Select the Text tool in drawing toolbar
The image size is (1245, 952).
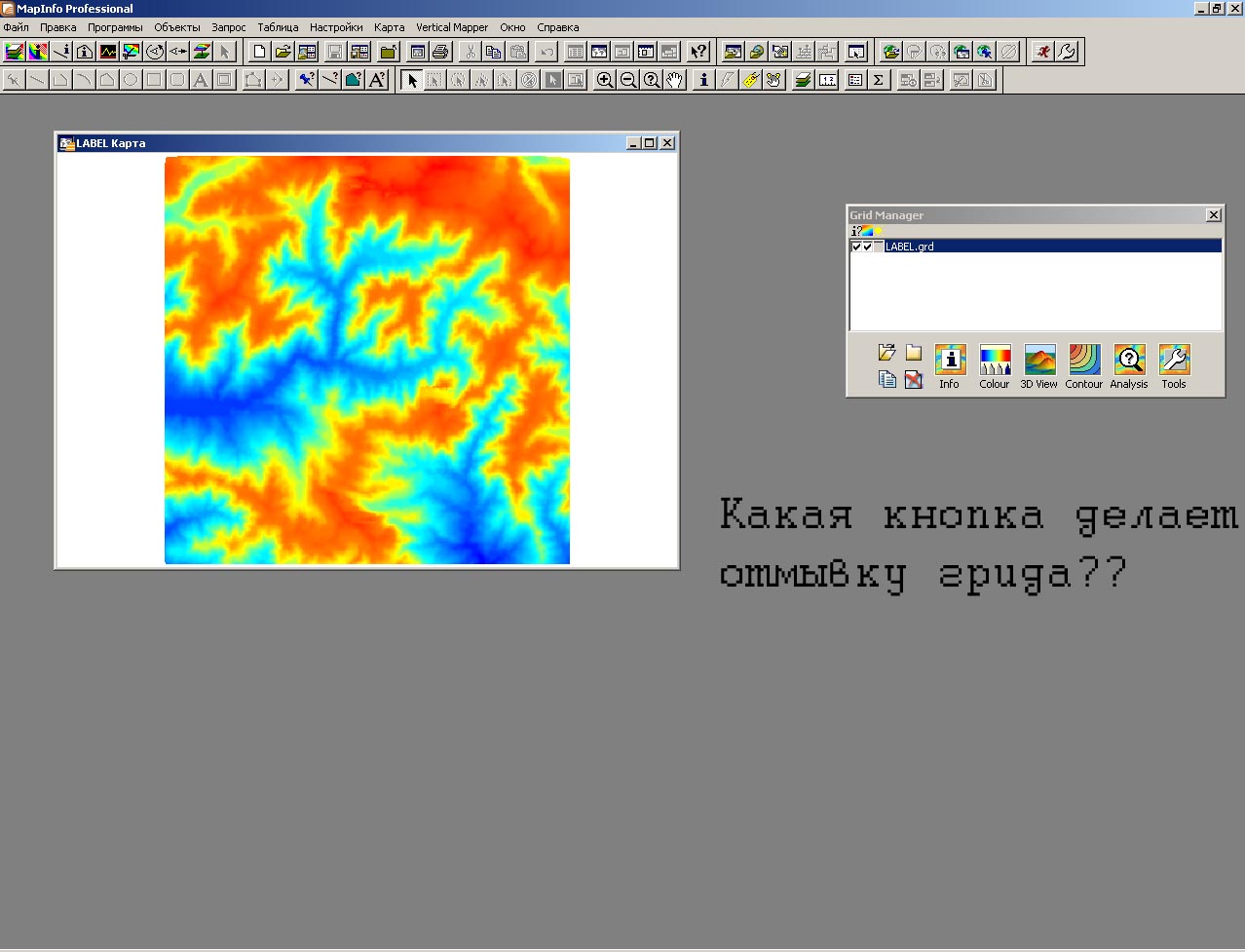tap(201, 80)
